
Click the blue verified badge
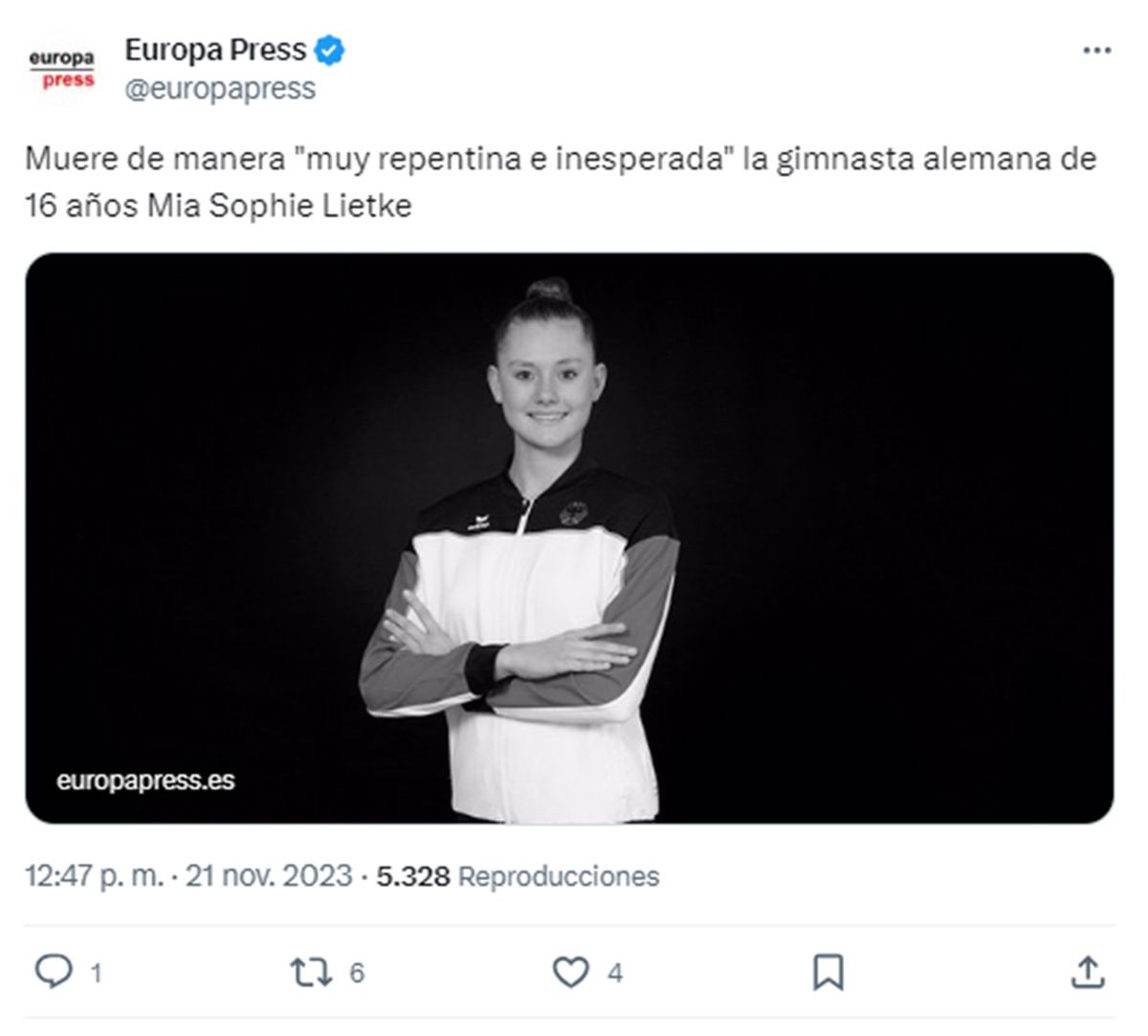click(x=330, y=50)
